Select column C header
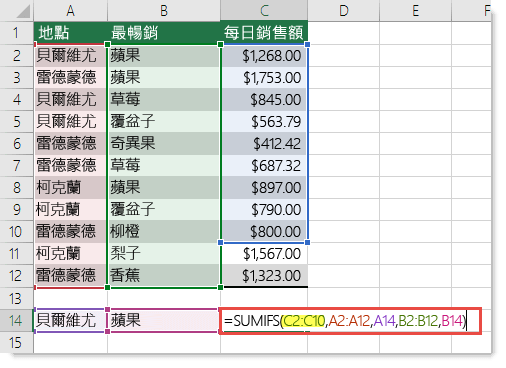Image resolution: width=506 pixels, height=368 pixels. coord(264,11)
